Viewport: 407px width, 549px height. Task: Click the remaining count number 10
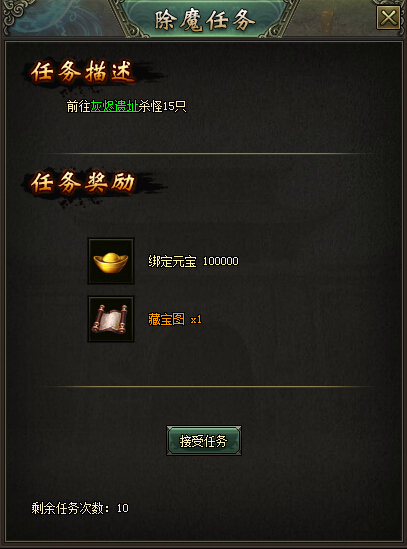pos(123,508)
